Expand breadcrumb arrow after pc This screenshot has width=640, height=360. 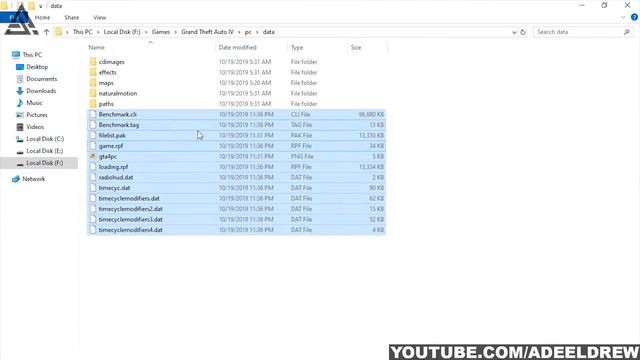[257, 32]
